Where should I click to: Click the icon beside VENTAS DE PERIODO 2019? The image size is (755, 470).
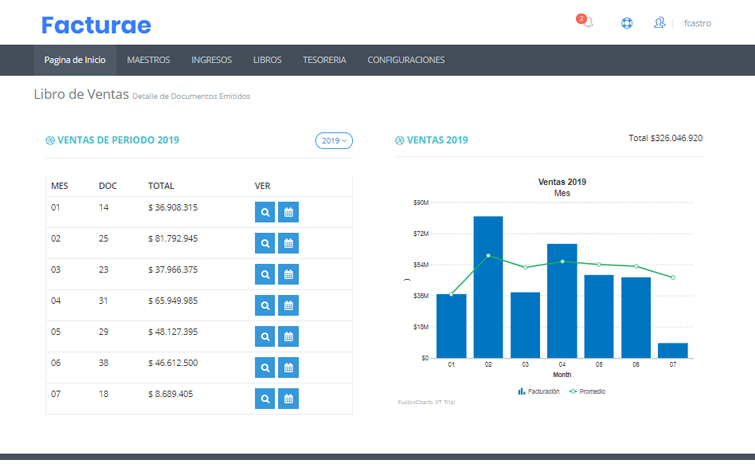(x=50, y=140)
